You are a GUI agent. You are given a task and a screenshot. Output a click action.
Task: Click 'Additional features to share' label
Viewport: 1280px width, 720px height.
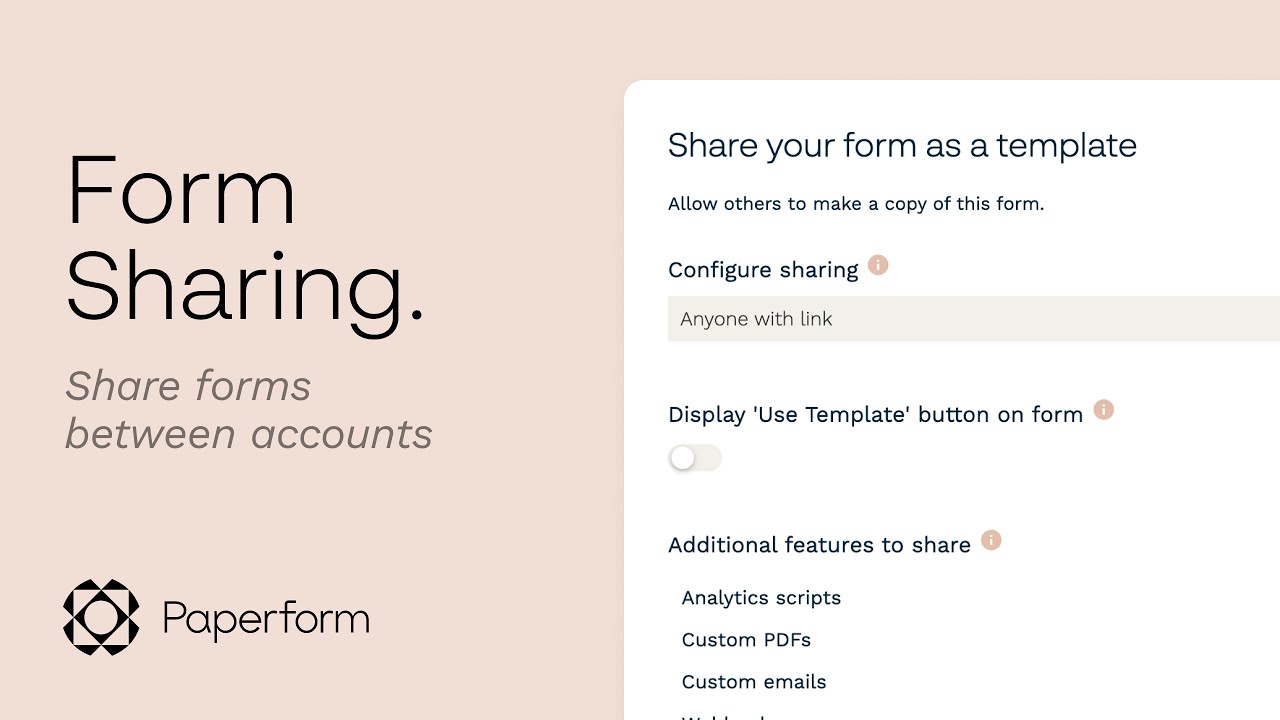coord(819,545)
